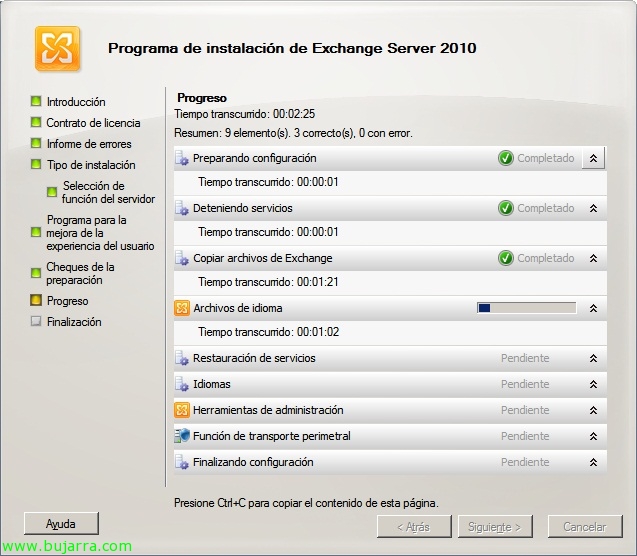Screen dimensions: 637x556
Task: Click the Exchange Server orange logo
Action: [57, 49]
